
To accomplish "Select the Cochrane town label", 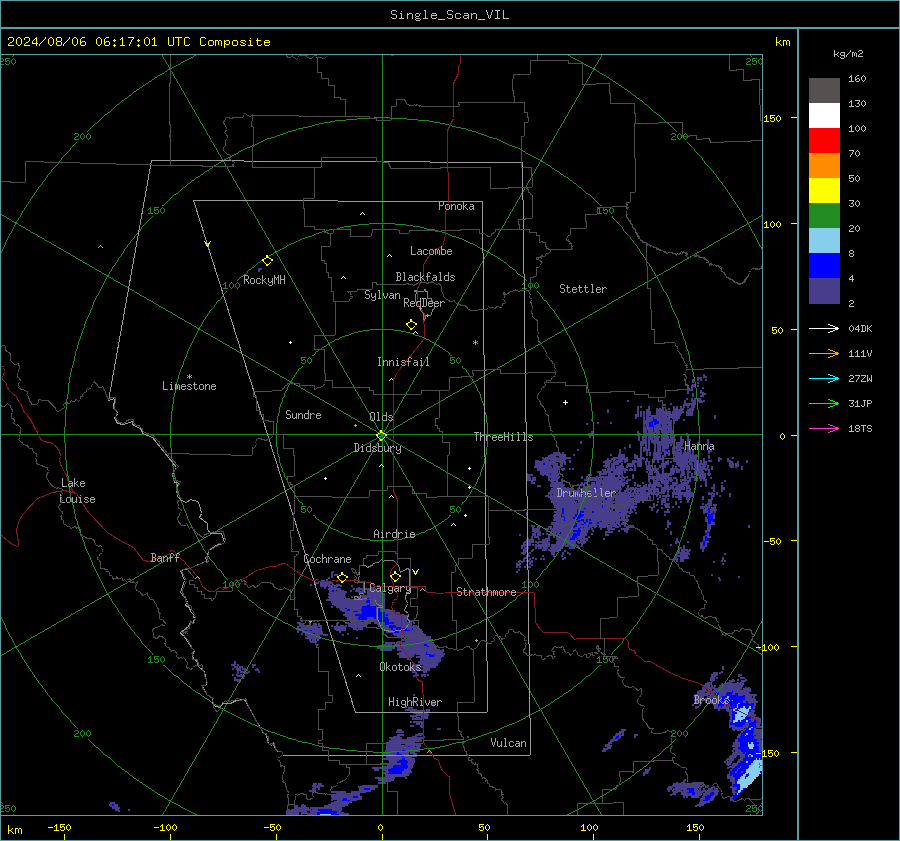I will (x=327, y=559).
